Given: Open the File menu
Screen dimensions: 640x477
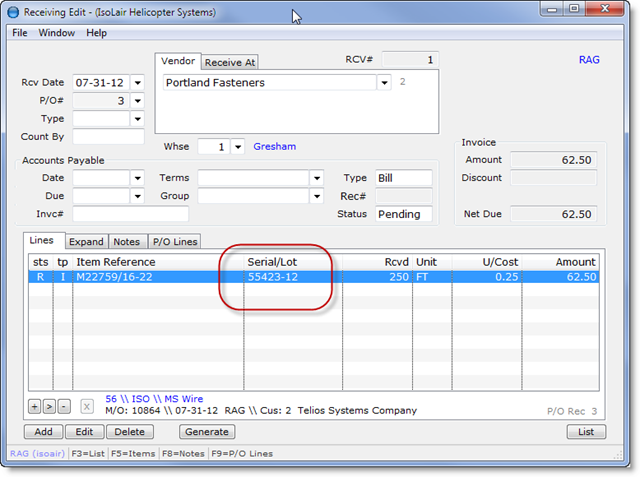Looking at the screenshot, I should pos(20,33).
